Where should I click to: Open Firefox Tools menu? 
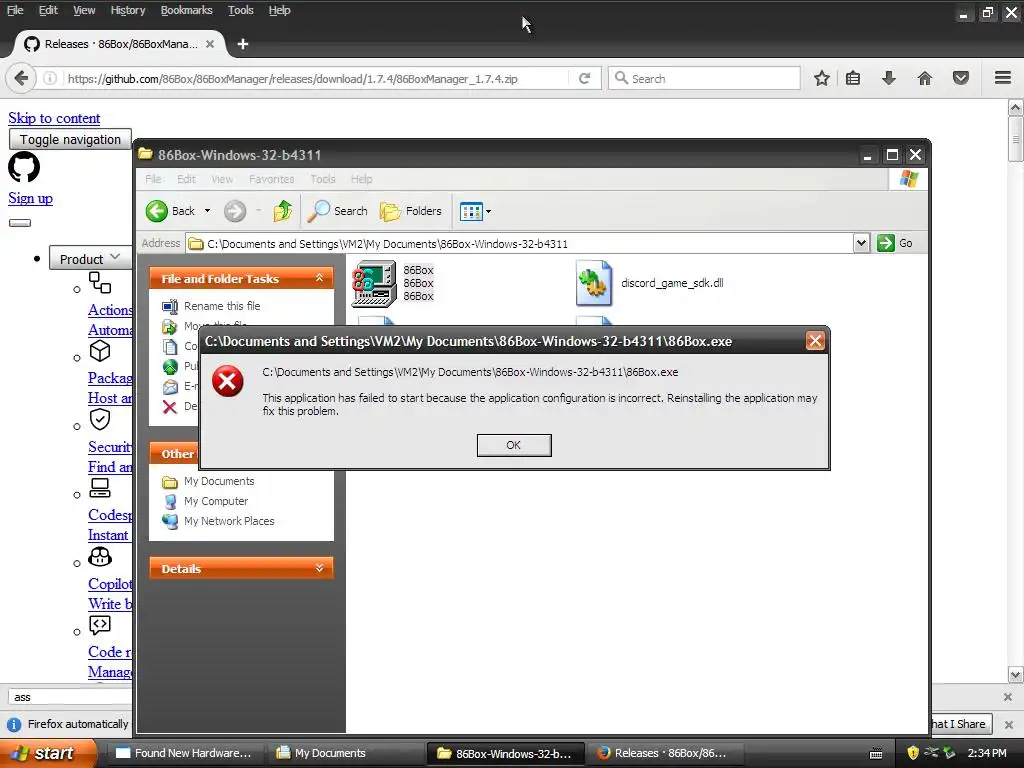[240, 10]
